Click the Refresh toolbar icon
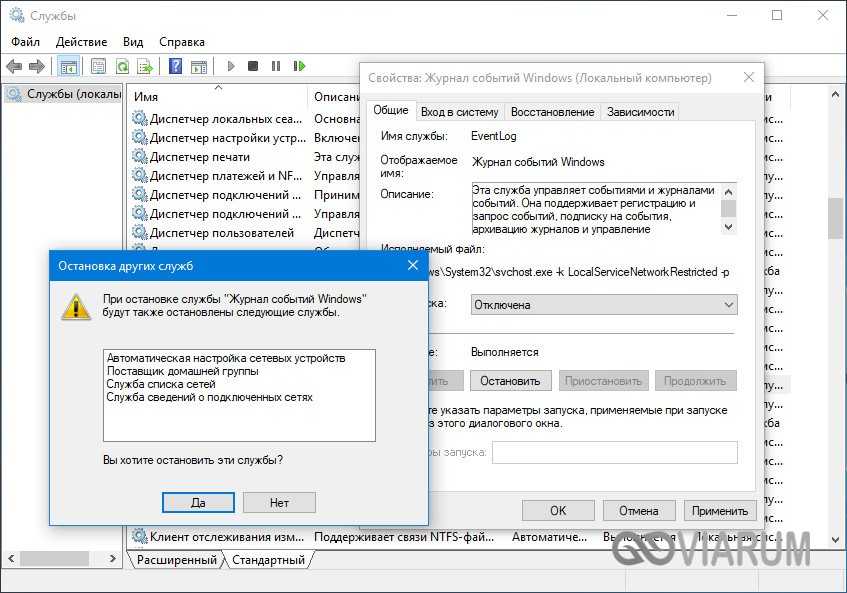The width and height of the screenshot is (847, 593). 123,66
